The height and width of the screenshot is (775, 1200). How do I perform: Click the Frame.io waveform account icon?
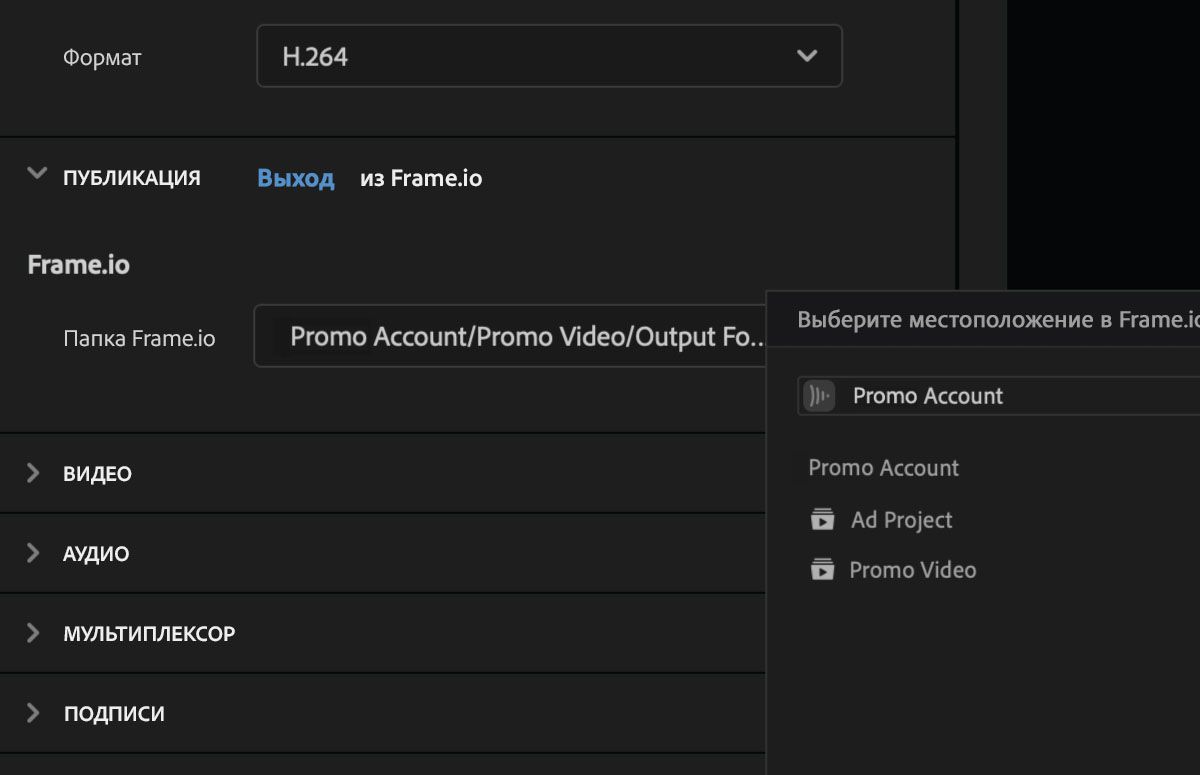pos(819,396)
